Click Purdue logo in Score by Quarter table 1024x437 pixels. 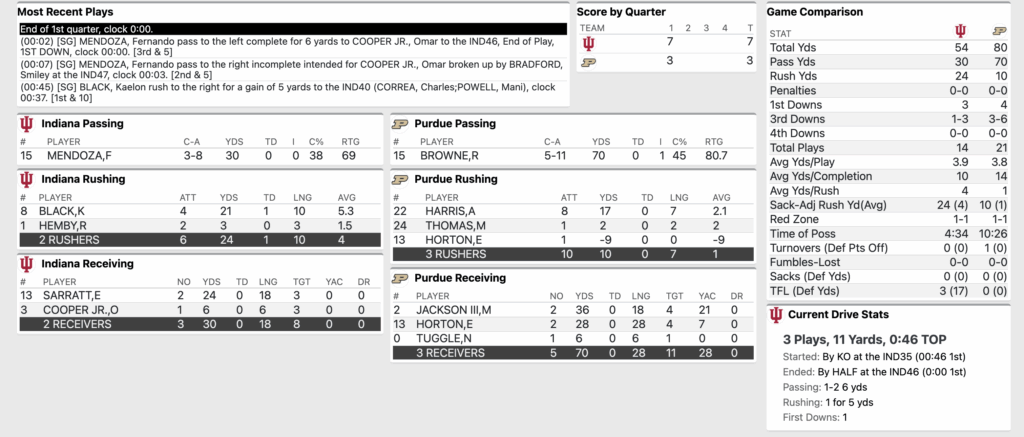click(589, 61)
